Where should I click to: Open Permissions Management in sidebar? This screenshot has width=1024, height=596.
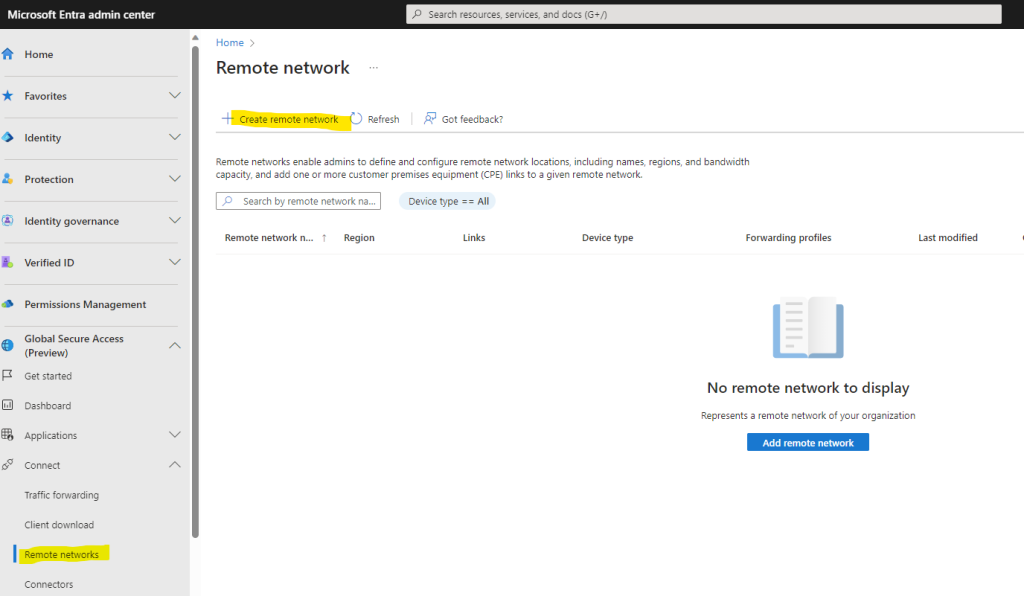(x=86, y=304)
